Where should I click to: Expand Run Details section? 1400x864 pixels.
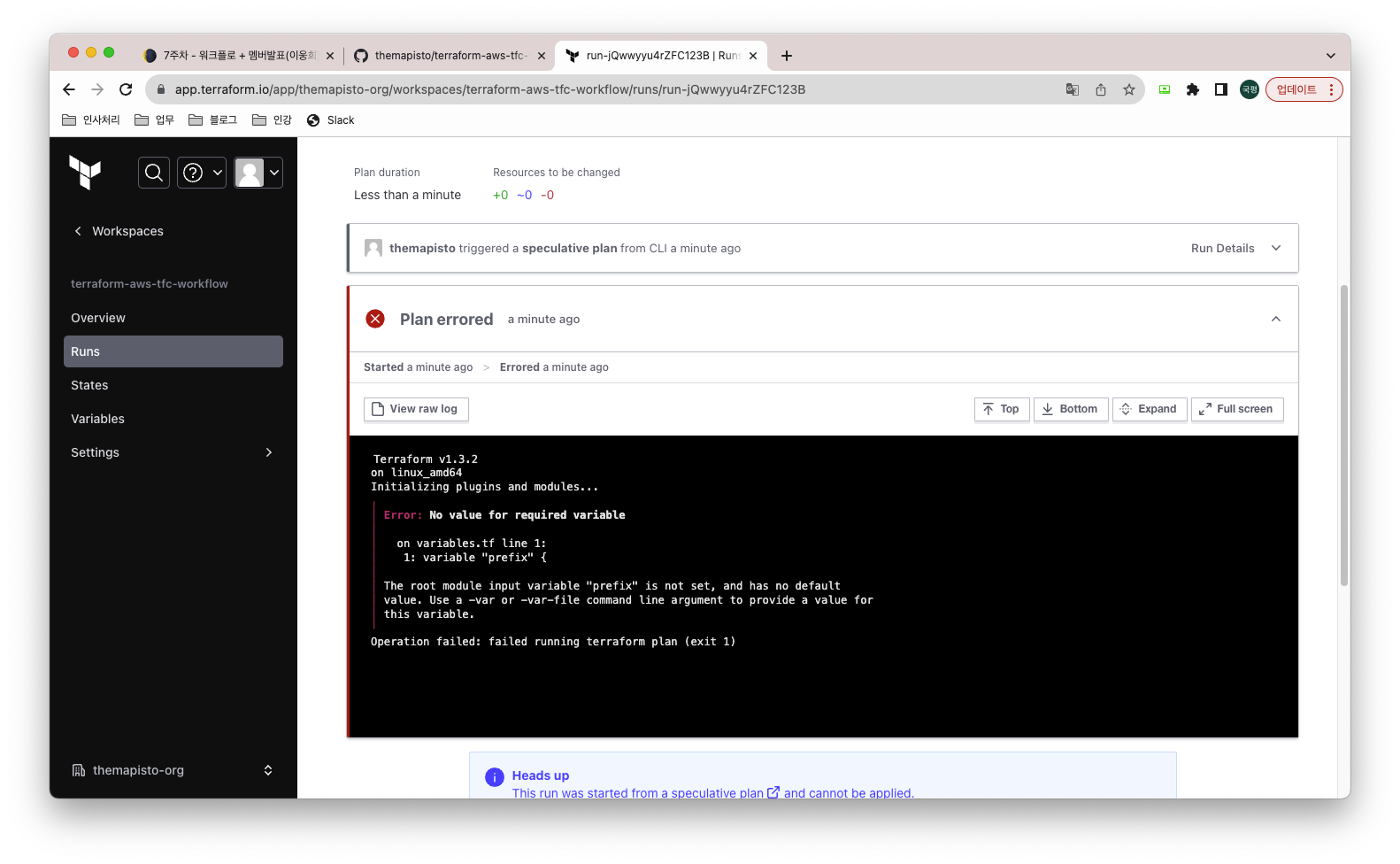click(1235, 248)
